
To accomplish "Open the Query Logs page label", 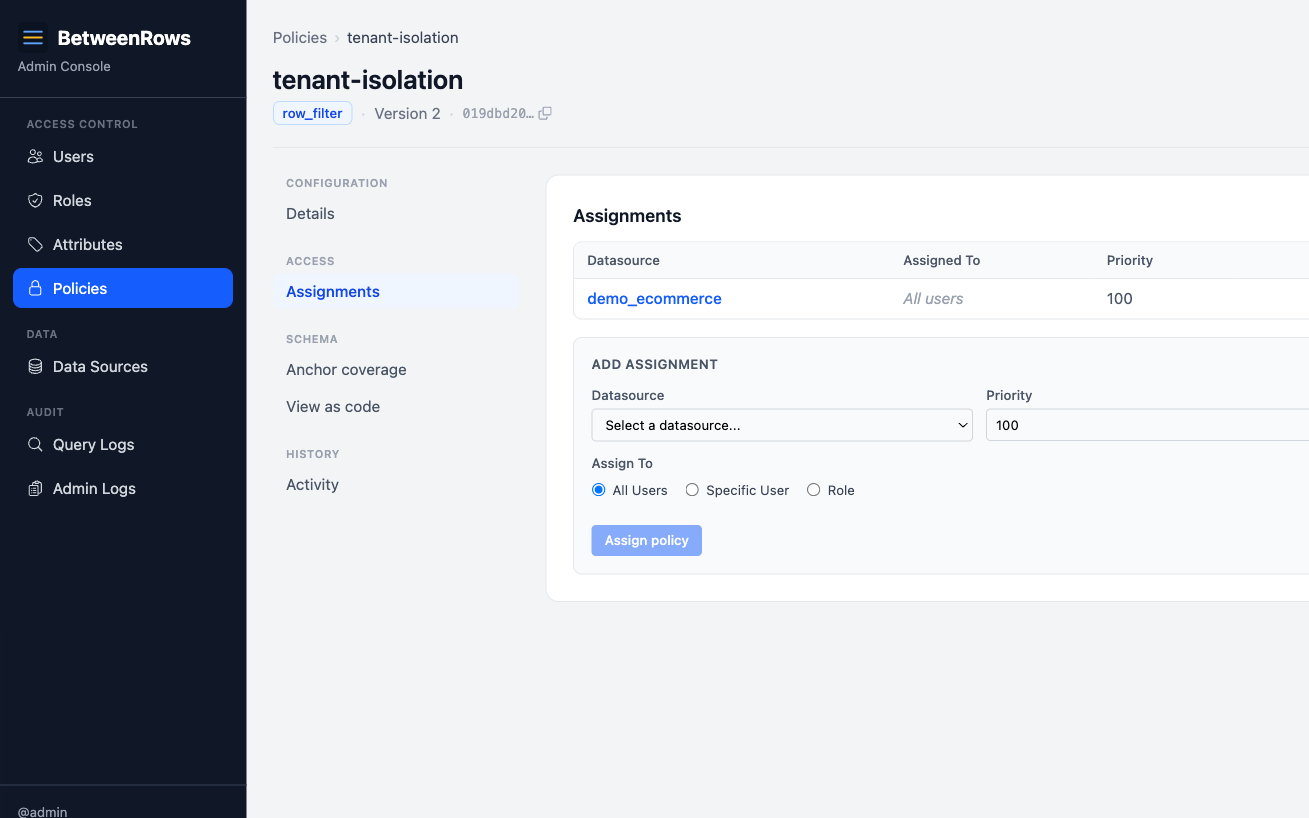I will pyautogui.click(x=94, y=445).
